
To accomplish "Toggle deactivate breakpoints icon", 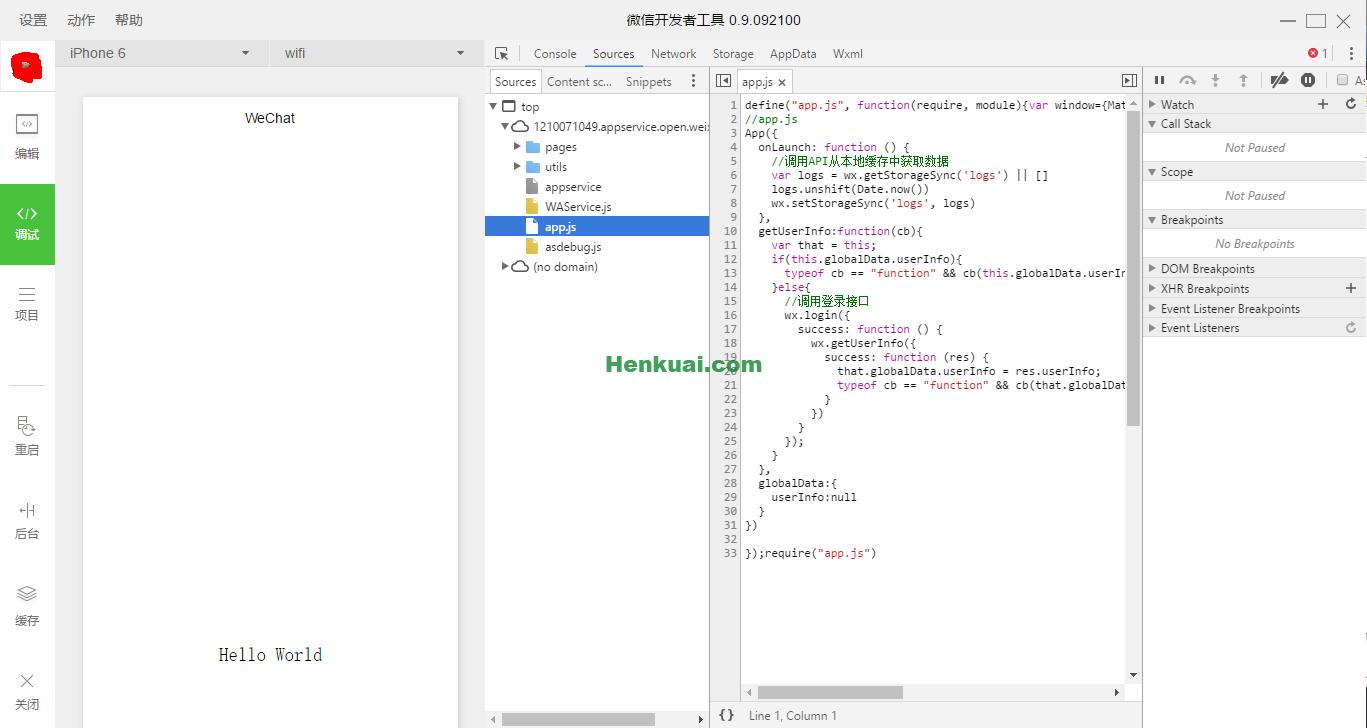I will (x=1279, y=80).
